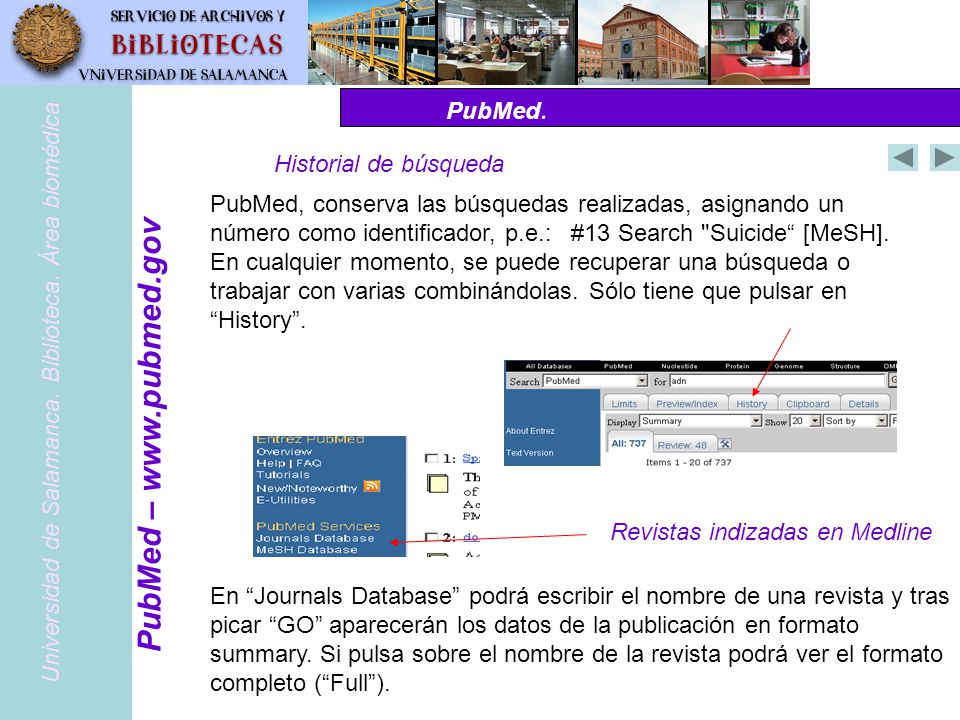
Task: Open the Show count dropdown showing 20
Action: coord(805,421)
